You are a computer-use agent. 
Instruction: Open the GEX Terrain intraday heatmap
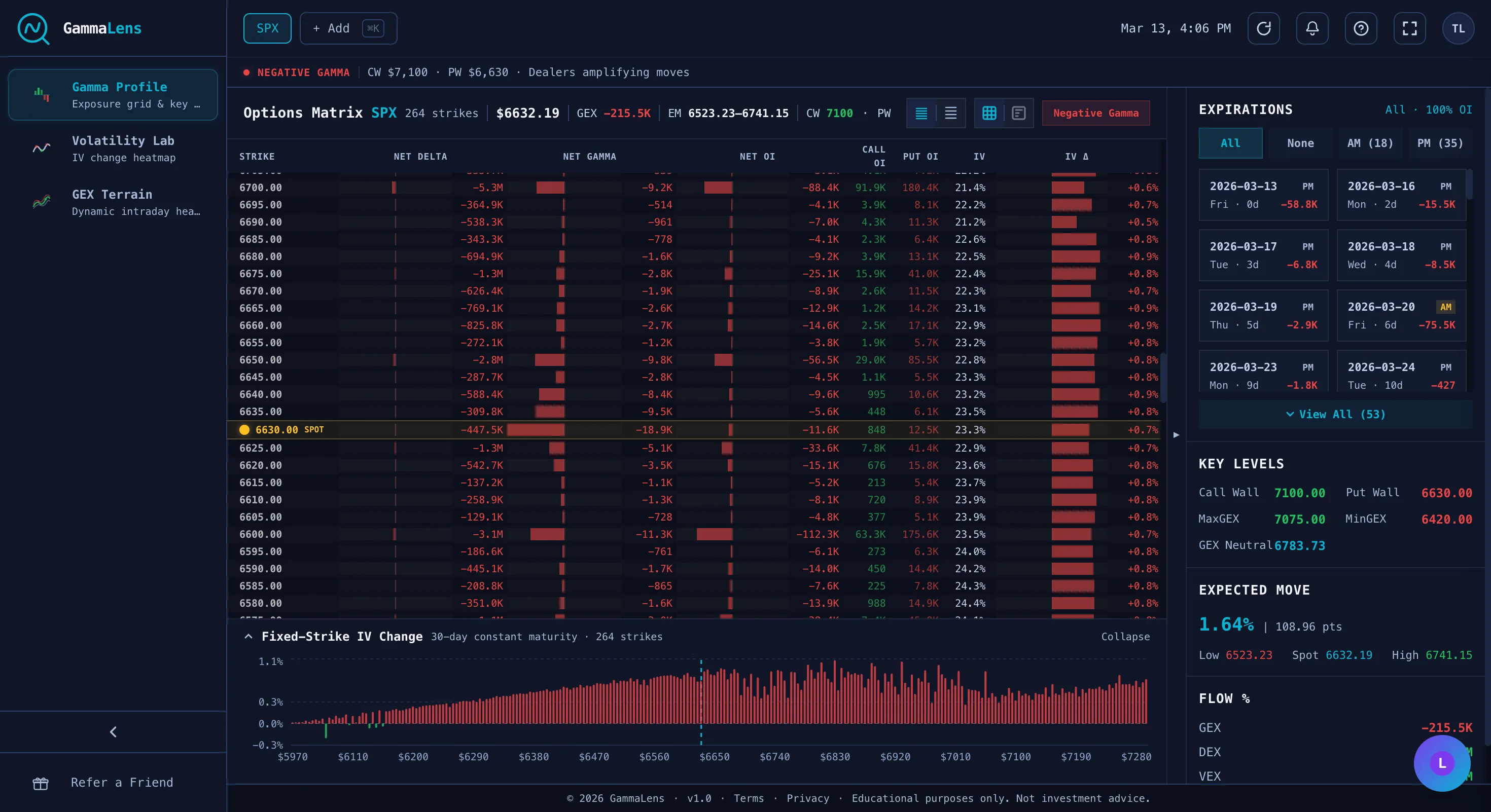[113, 202]
